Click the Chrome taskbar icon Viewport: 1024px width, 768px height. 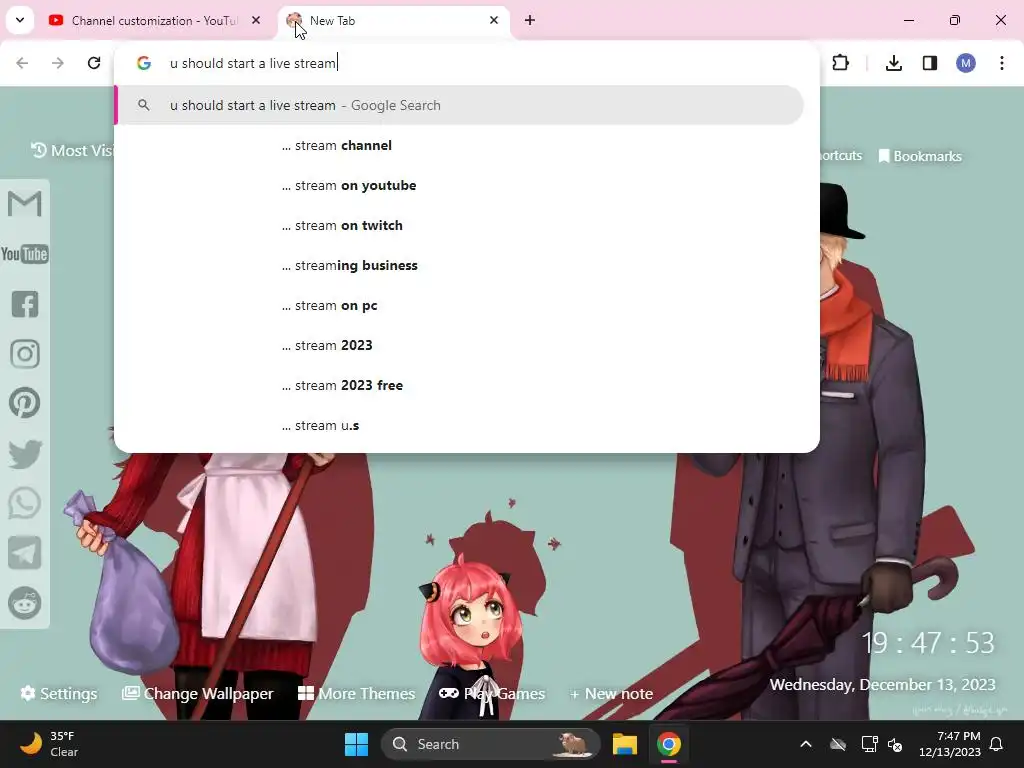click(669, 744)
